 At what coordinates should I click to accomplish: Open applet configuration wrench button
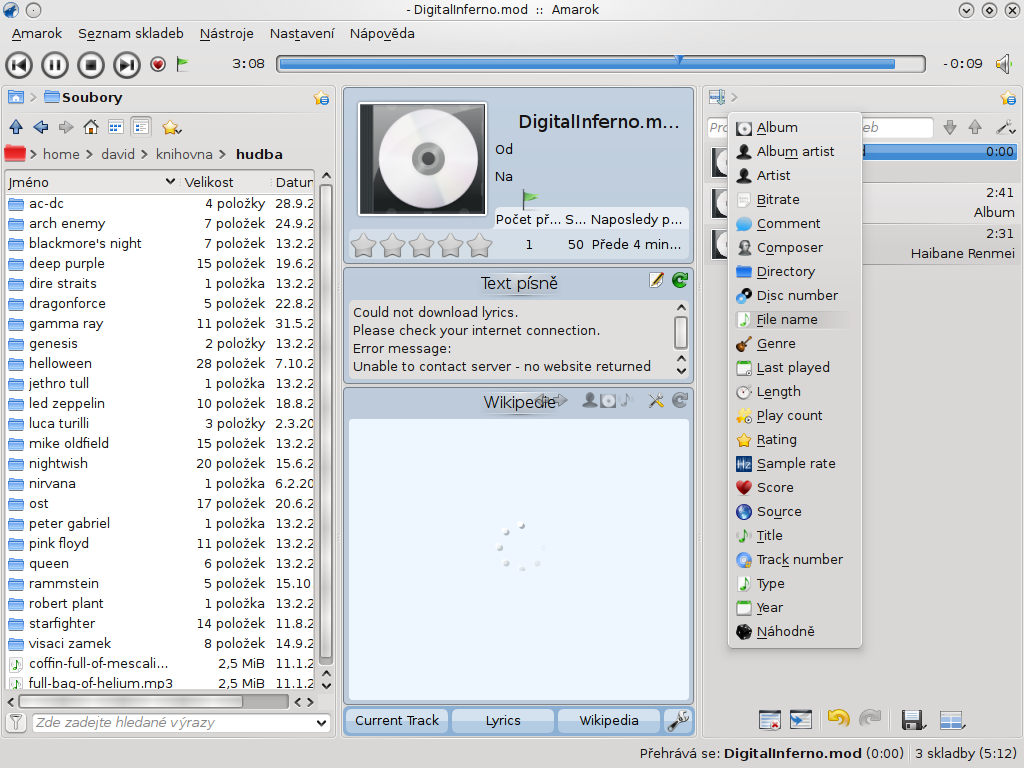[679, 720]
